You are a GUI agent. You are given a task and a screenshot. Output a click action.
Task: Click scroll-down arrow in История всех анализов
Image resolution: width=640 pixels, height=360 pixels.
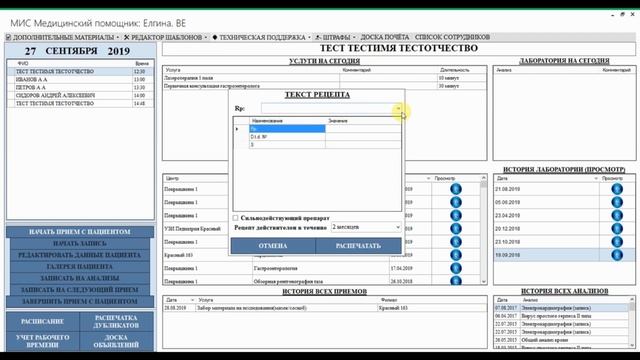[632, 345]
